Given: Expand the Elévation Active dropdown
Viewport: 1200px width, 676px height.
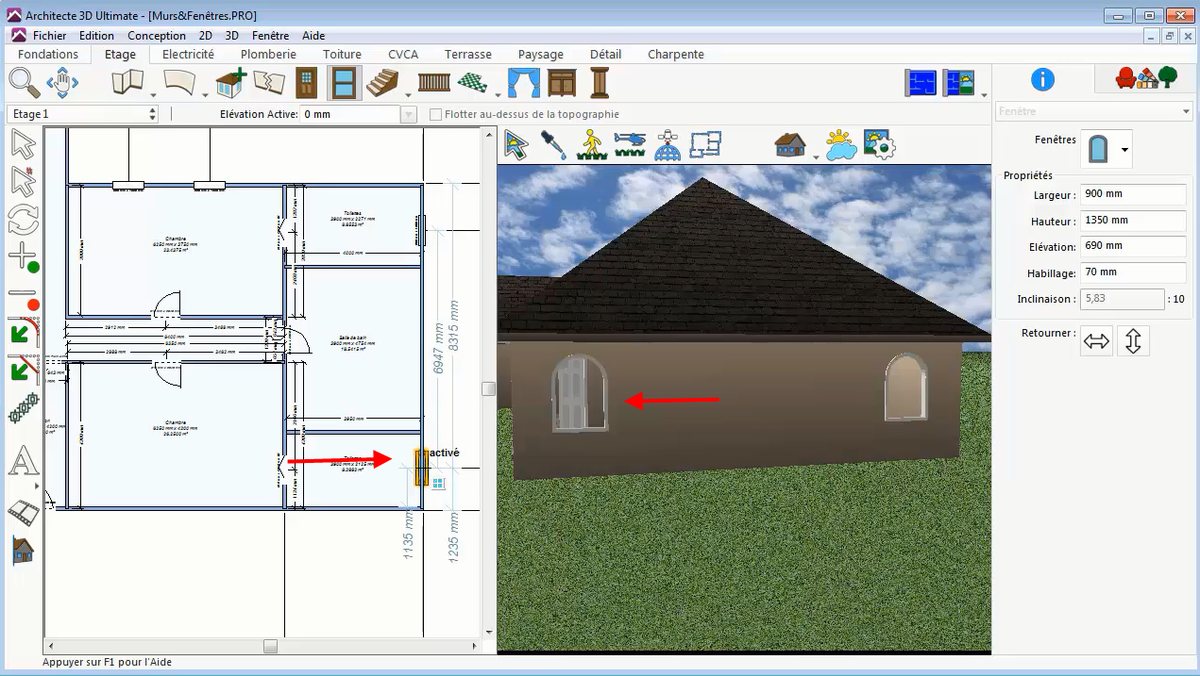Looking at the screenshot, I should point(408,115).
